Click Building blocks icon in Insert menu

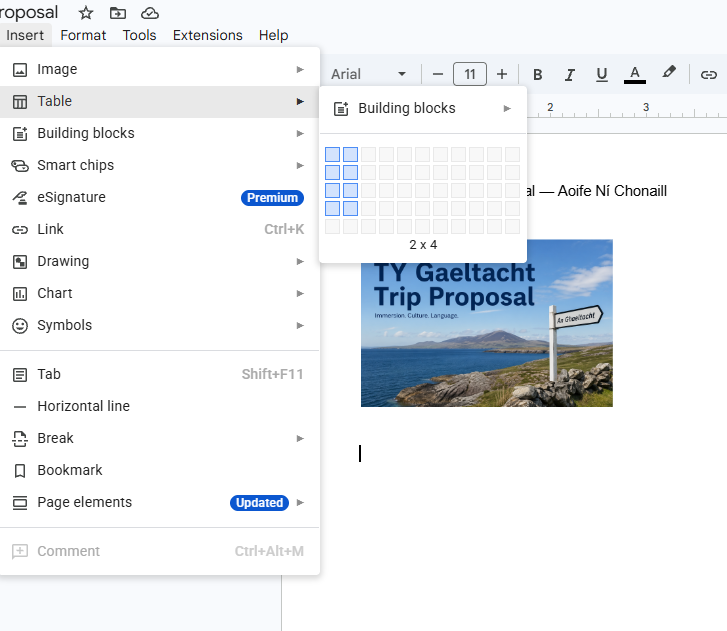[x=19, y=134]
